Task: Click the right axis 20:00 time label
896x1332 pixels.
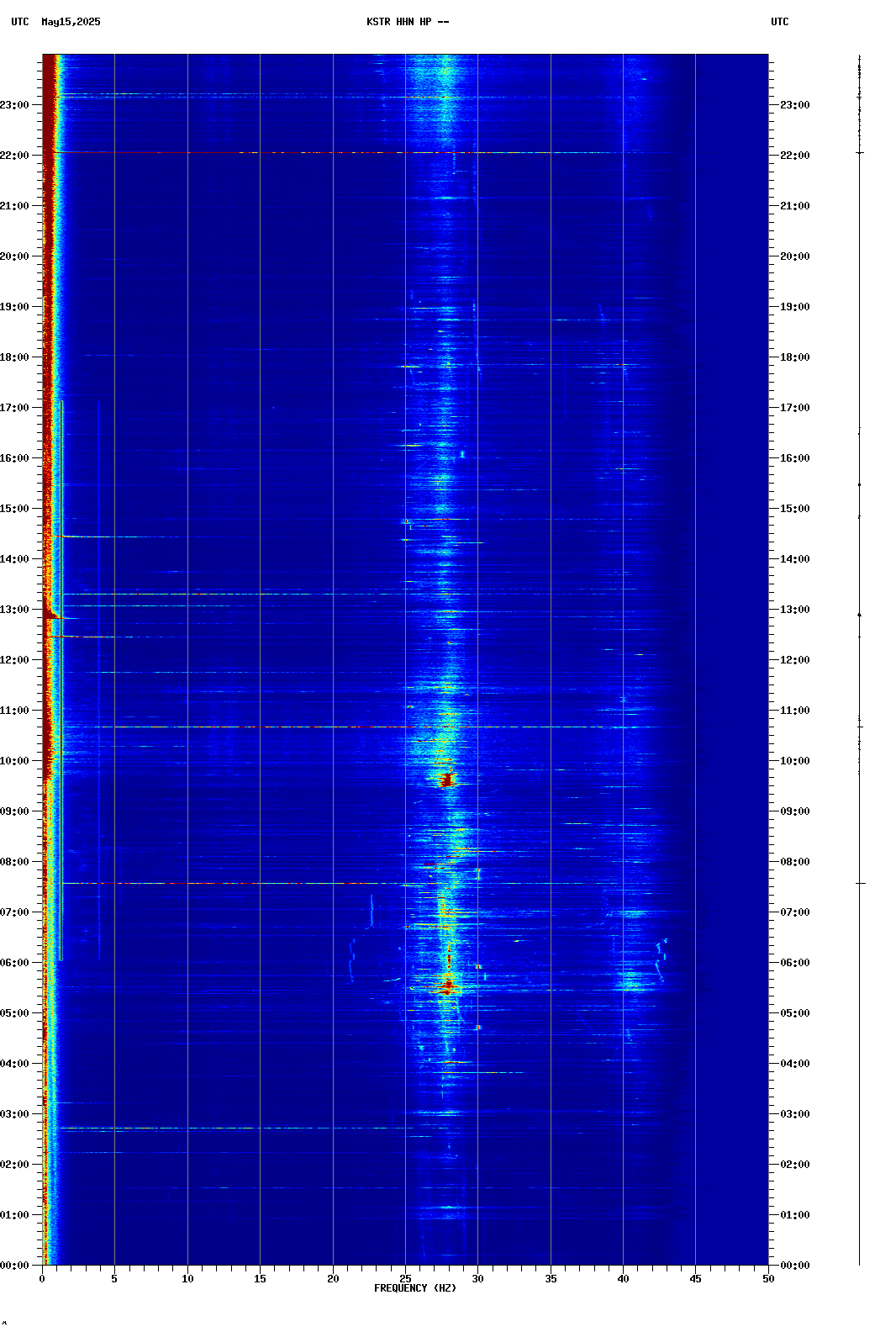Action: 795,256
